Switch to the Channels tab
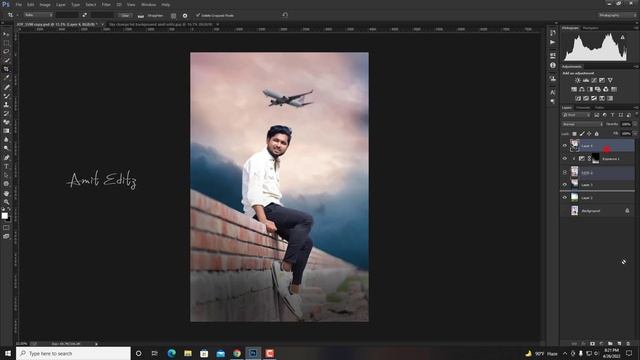This screenshot has width=640, height=360. [x=583, y=108]
